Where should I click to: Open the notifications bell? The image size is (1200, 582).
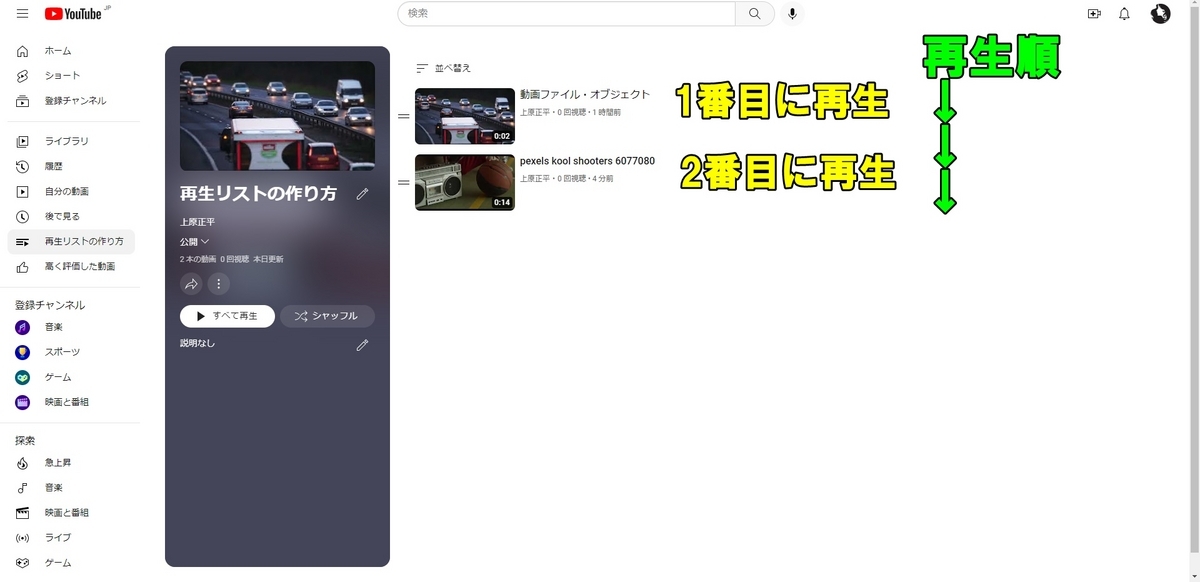[x=1123, y=14]
